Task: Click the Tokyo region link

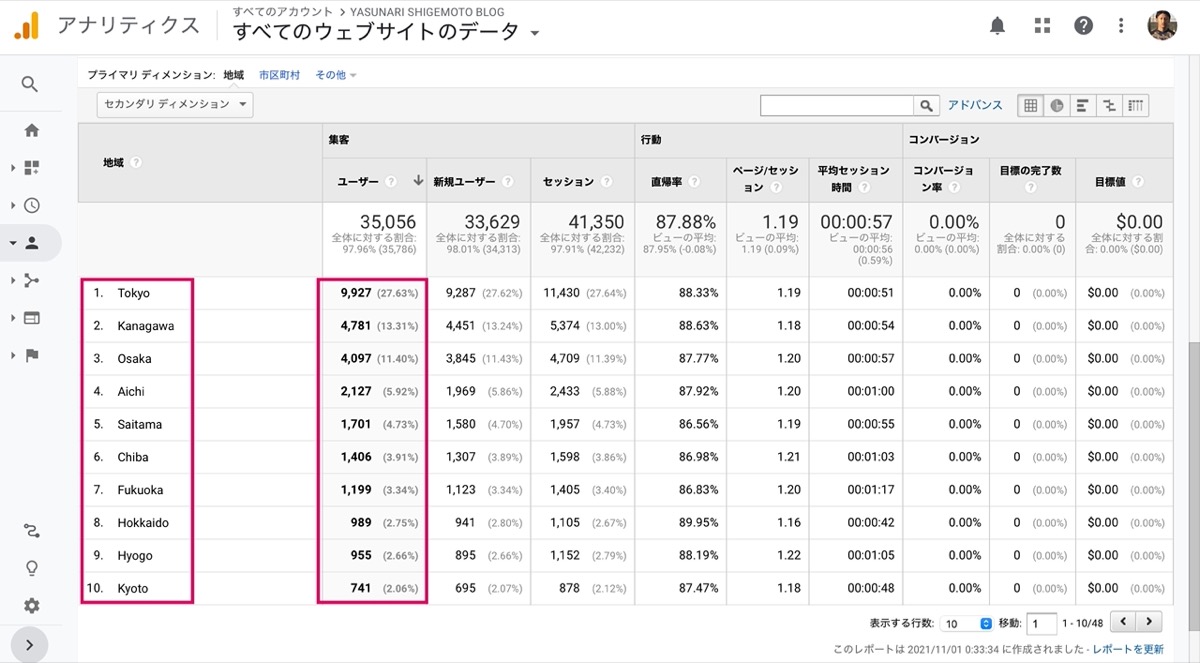Action: [x=134, y=293]
